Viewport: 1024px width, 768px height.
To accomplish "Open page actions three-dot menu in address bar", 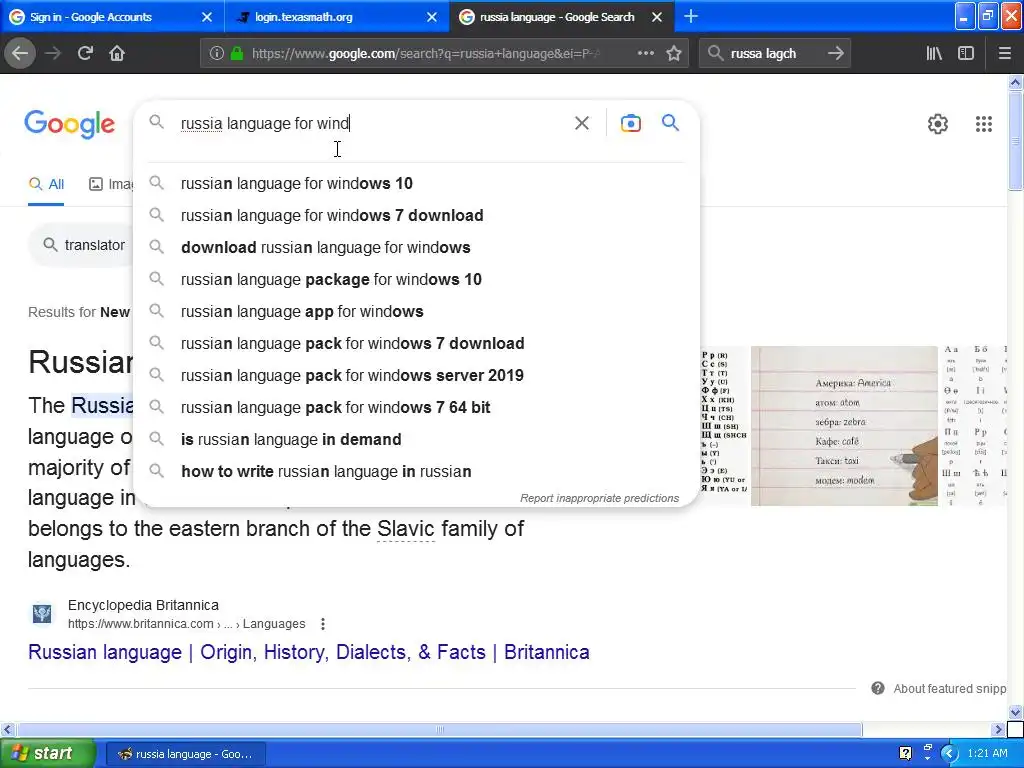I will tap(645, 53).
